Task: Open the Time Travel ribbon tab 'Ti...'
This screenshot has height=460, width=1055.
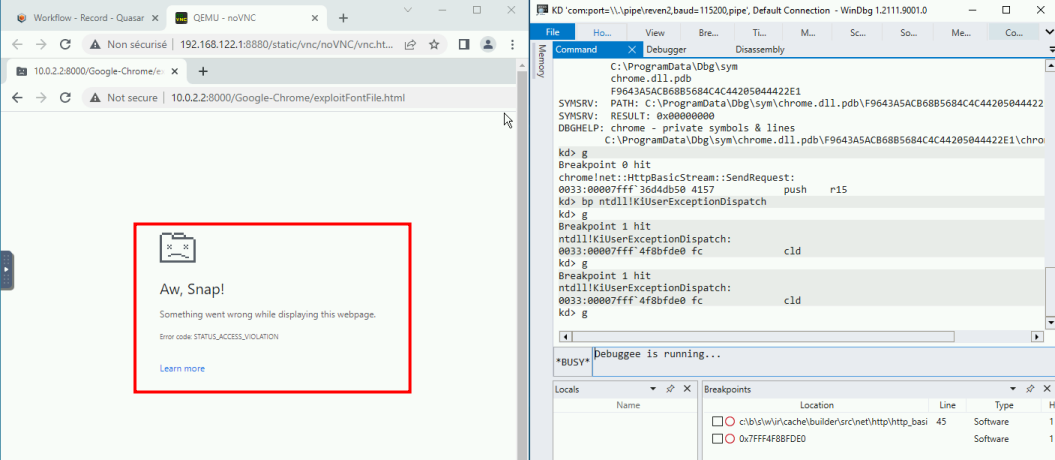Action: point(760,32)
